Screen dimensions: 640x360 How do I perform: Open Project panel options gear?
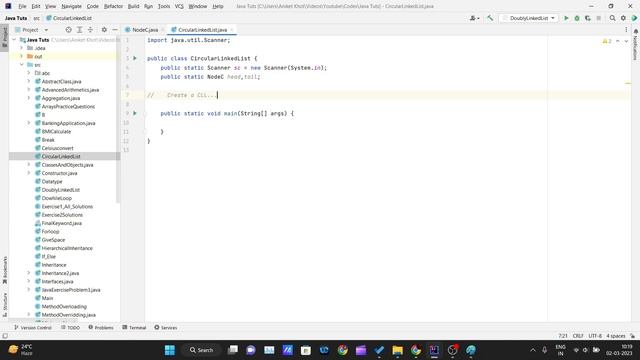point(104,30)
